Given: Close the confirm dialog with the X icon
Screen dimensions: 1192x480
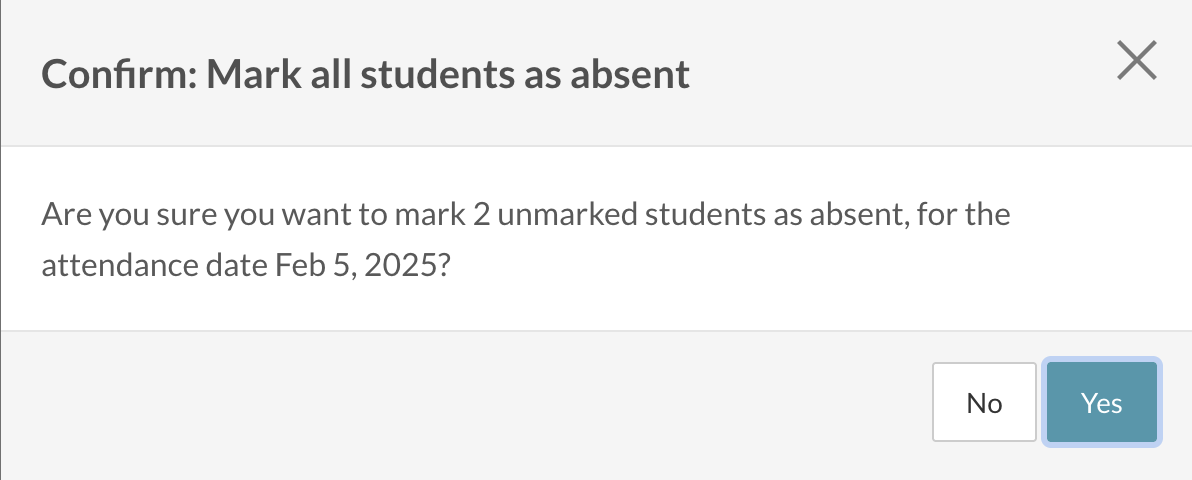Looking at the screenshot, I should 1136,62.
